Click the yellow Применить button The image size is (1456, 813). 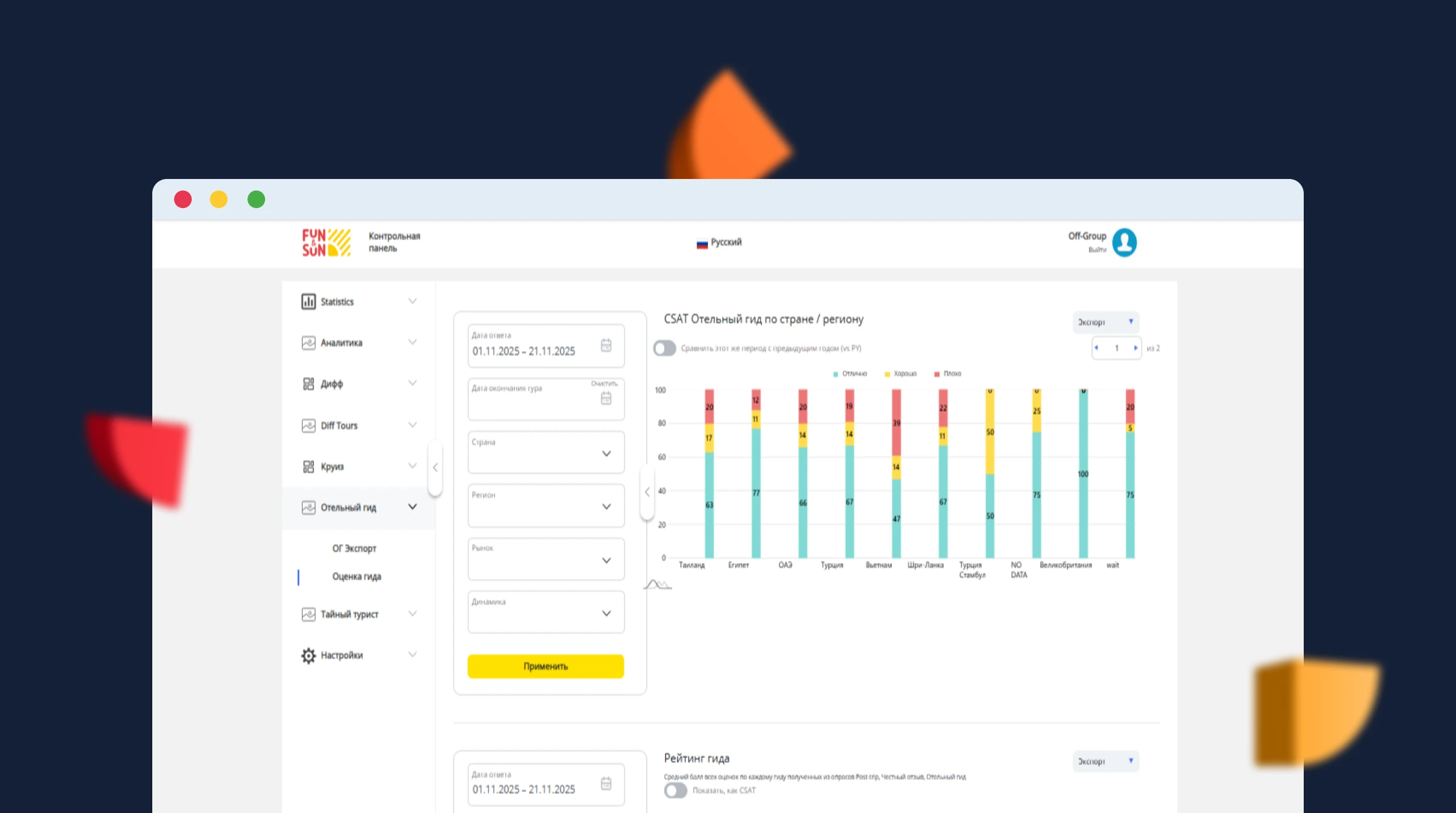545,666
